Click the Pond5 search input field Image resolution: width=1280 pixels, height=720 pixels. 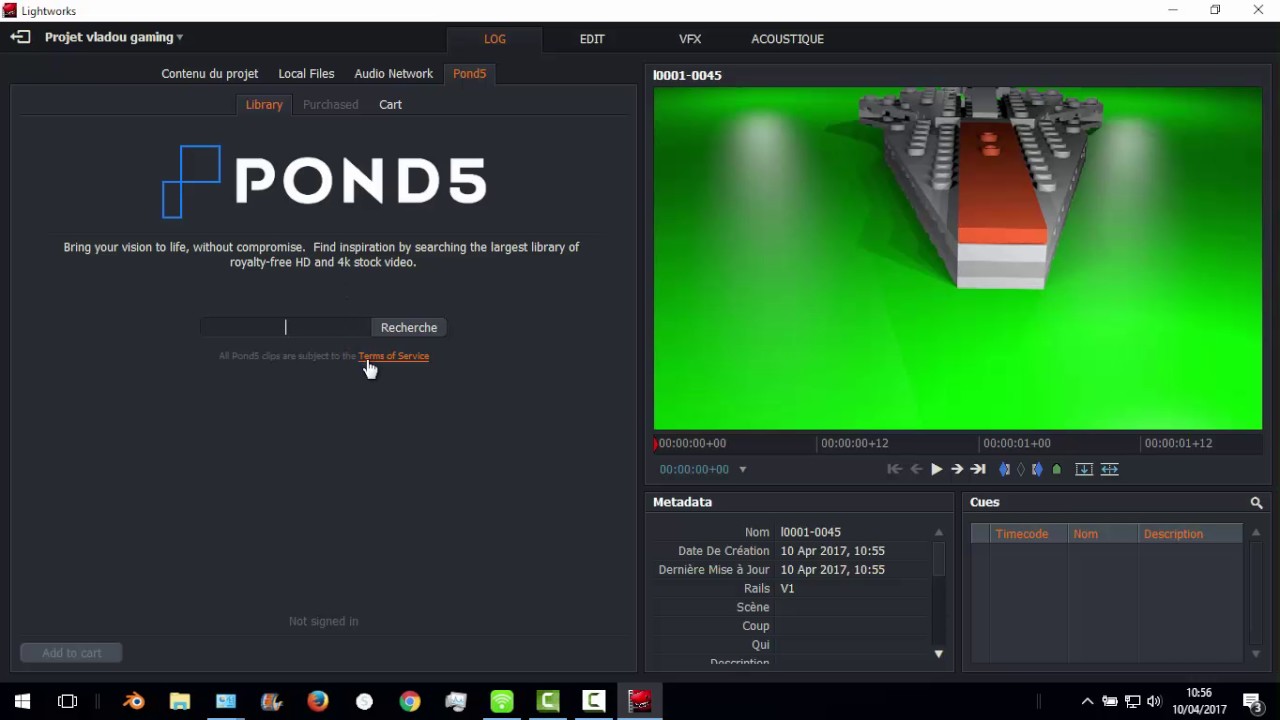click(285, 327)
